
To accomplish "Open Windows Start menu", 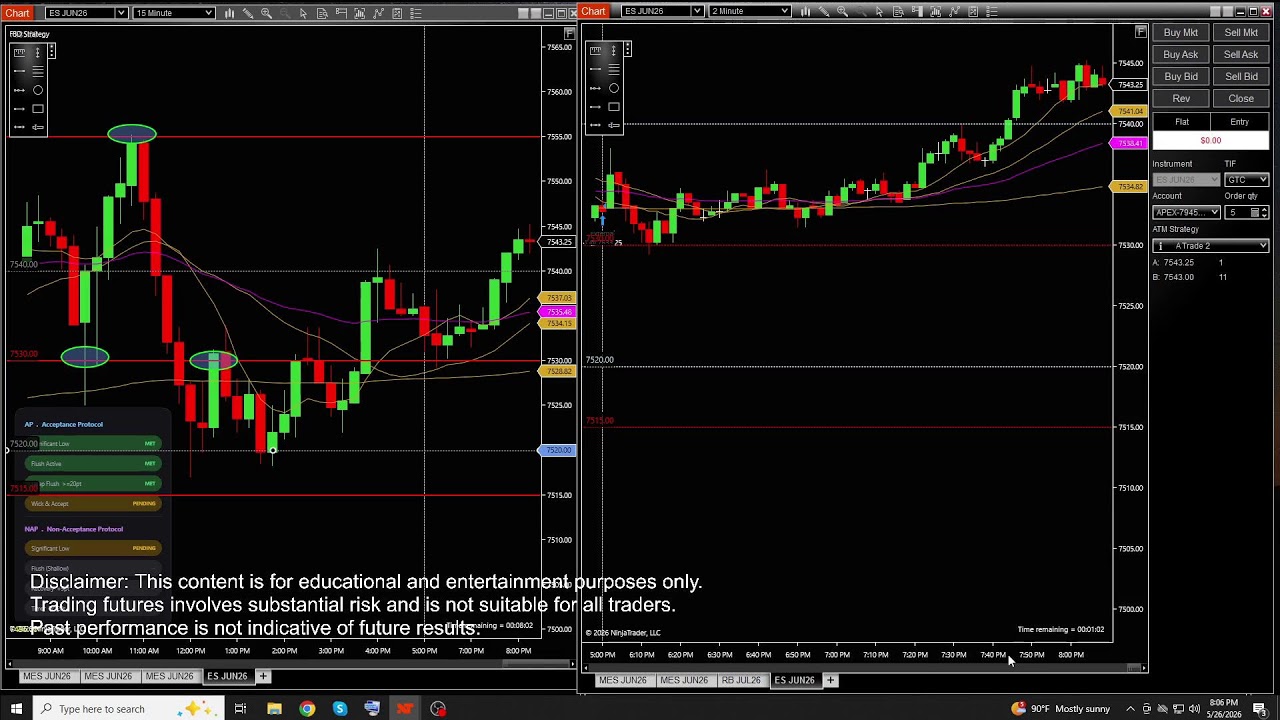I will click(15, 708).
